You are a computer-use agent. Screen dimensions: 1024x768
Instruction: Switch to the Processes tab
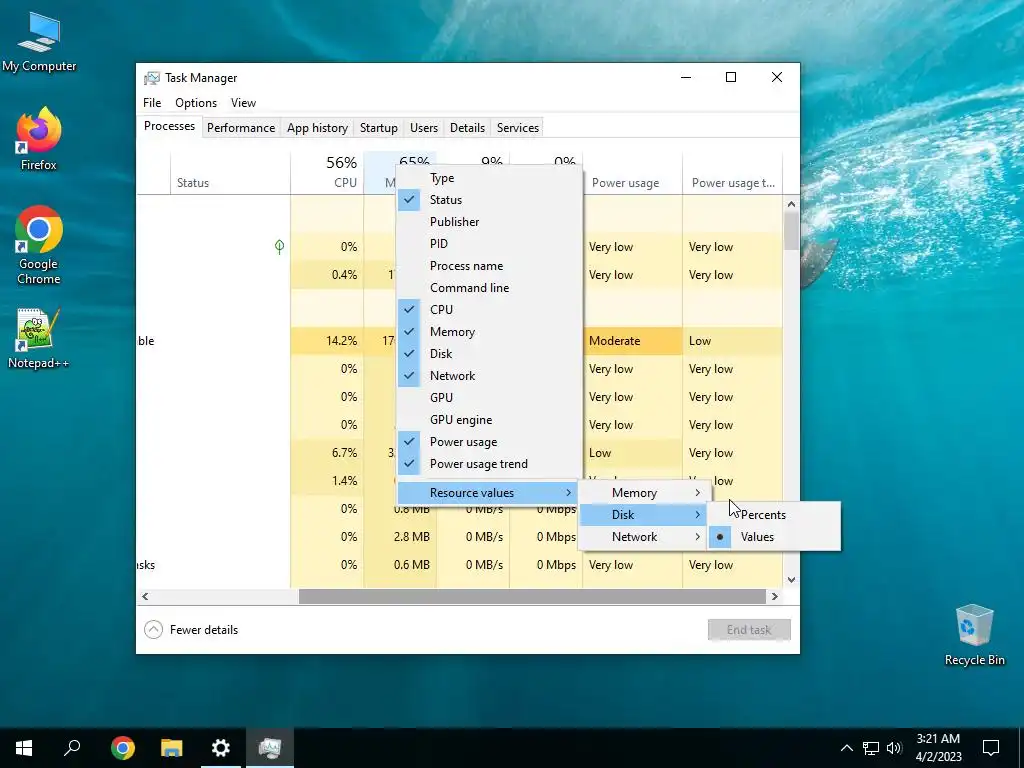click(169, 126)
